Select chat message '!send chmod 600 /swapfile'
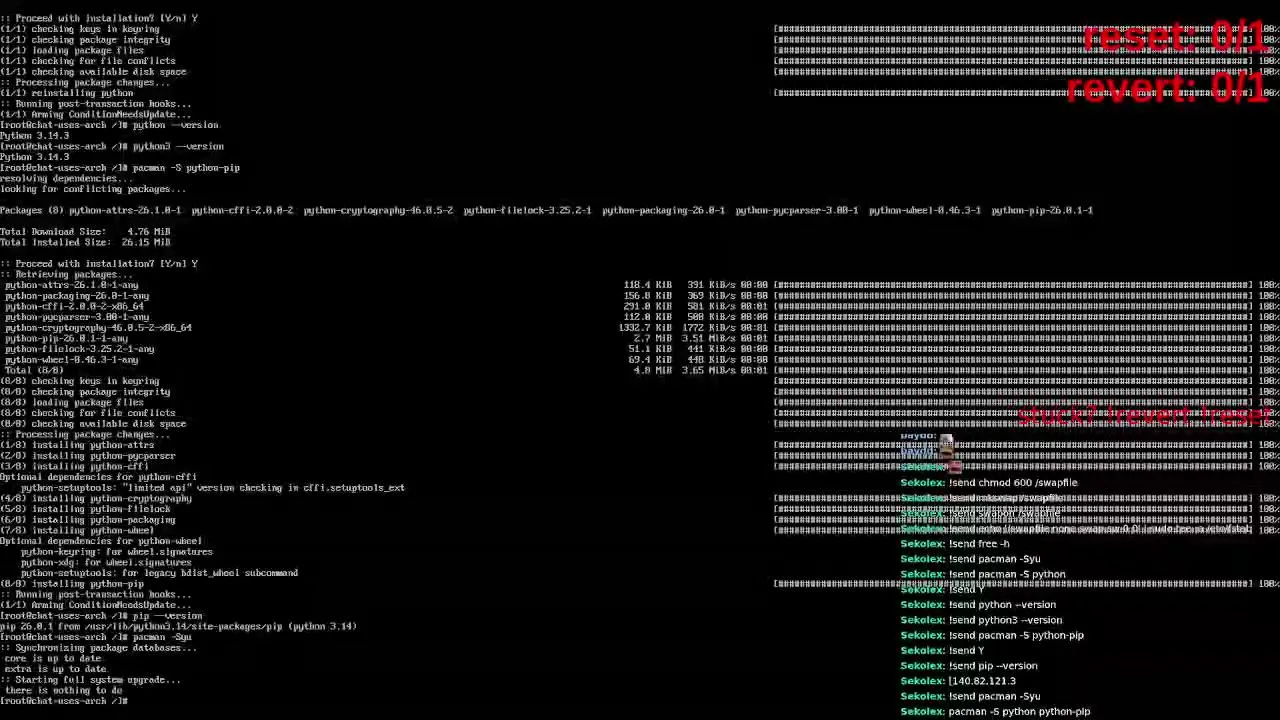 988,483
